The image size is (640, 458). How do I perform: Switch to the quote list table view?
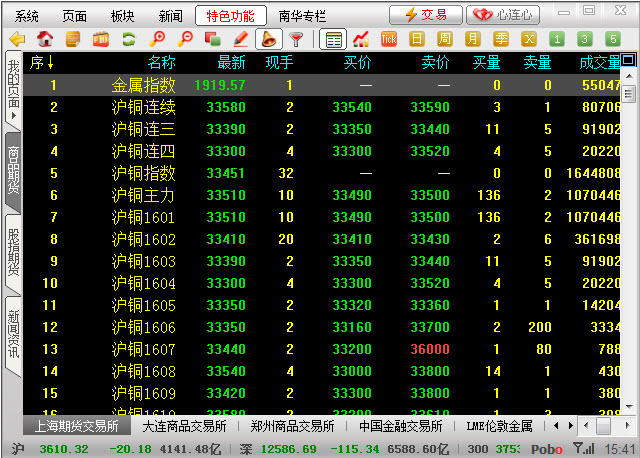click(x=333, y=39)
